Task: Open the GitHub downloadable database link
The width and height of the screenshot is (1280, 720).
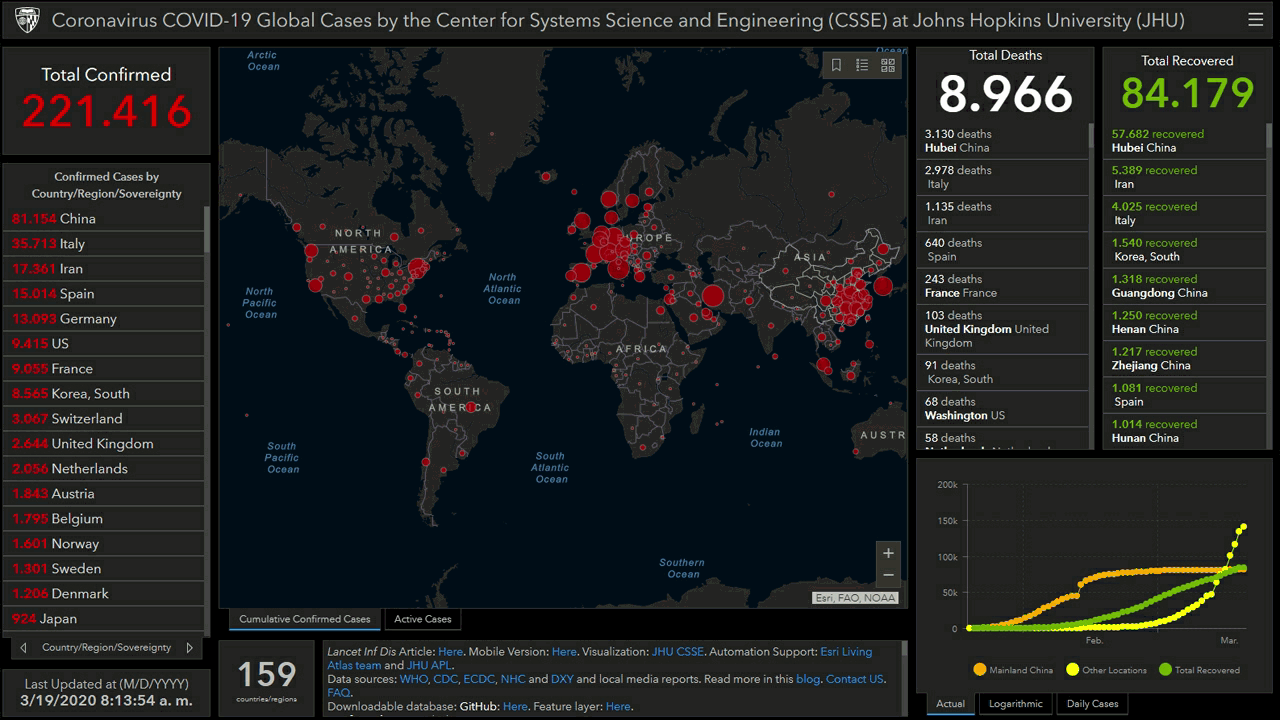Action: tap(515, 706)
